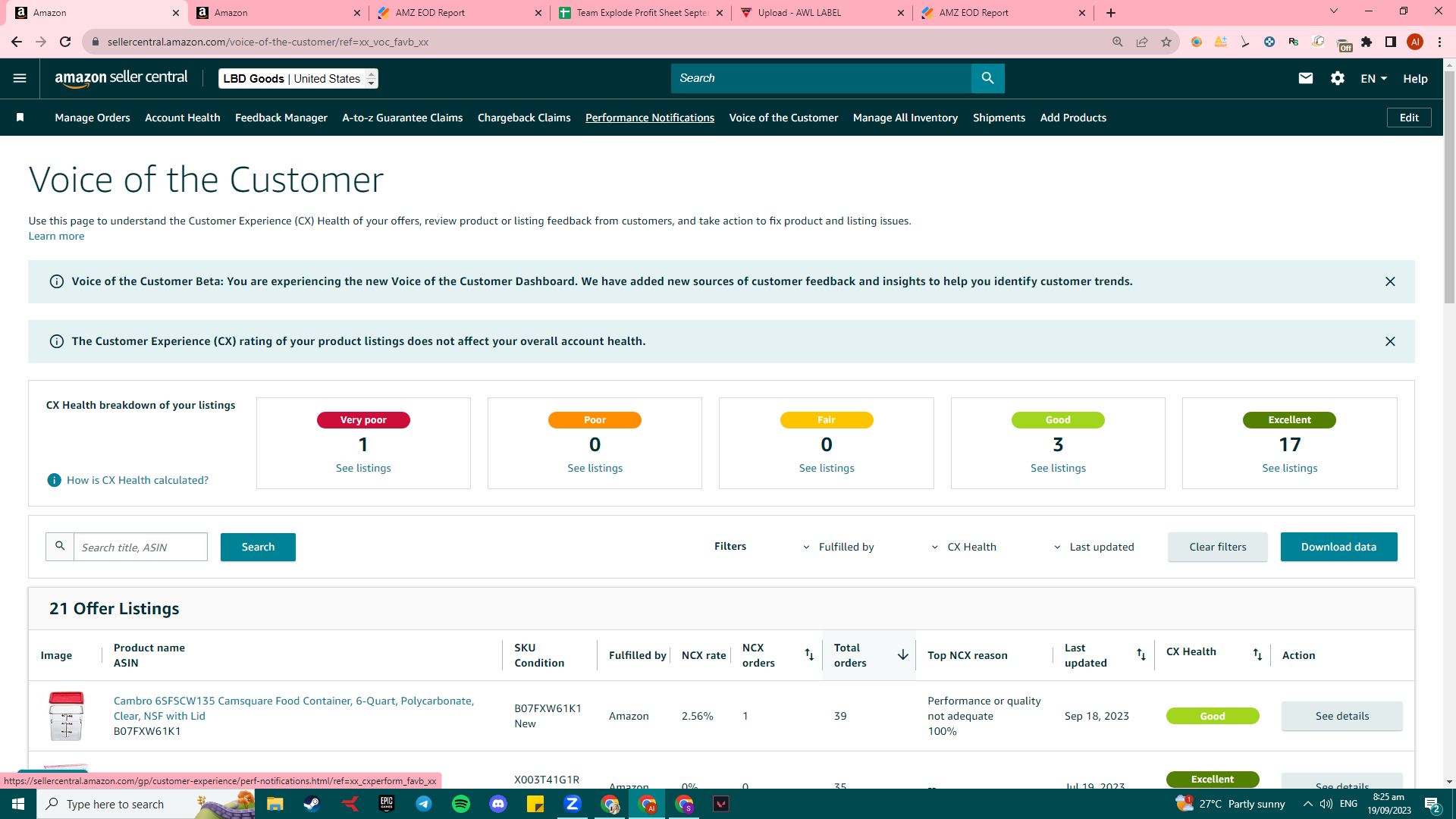Open the Chrome extensions puzzle icon
This screenshot has width=1456, height=819.
(1367, 42)
